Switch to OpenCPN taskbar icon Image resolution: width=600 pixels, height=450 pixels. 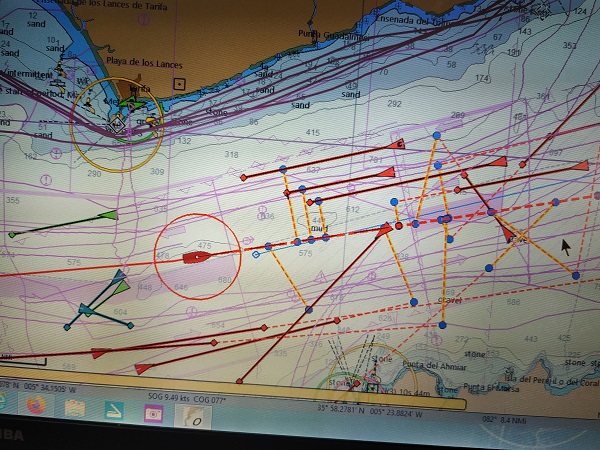tap(193, 417)
